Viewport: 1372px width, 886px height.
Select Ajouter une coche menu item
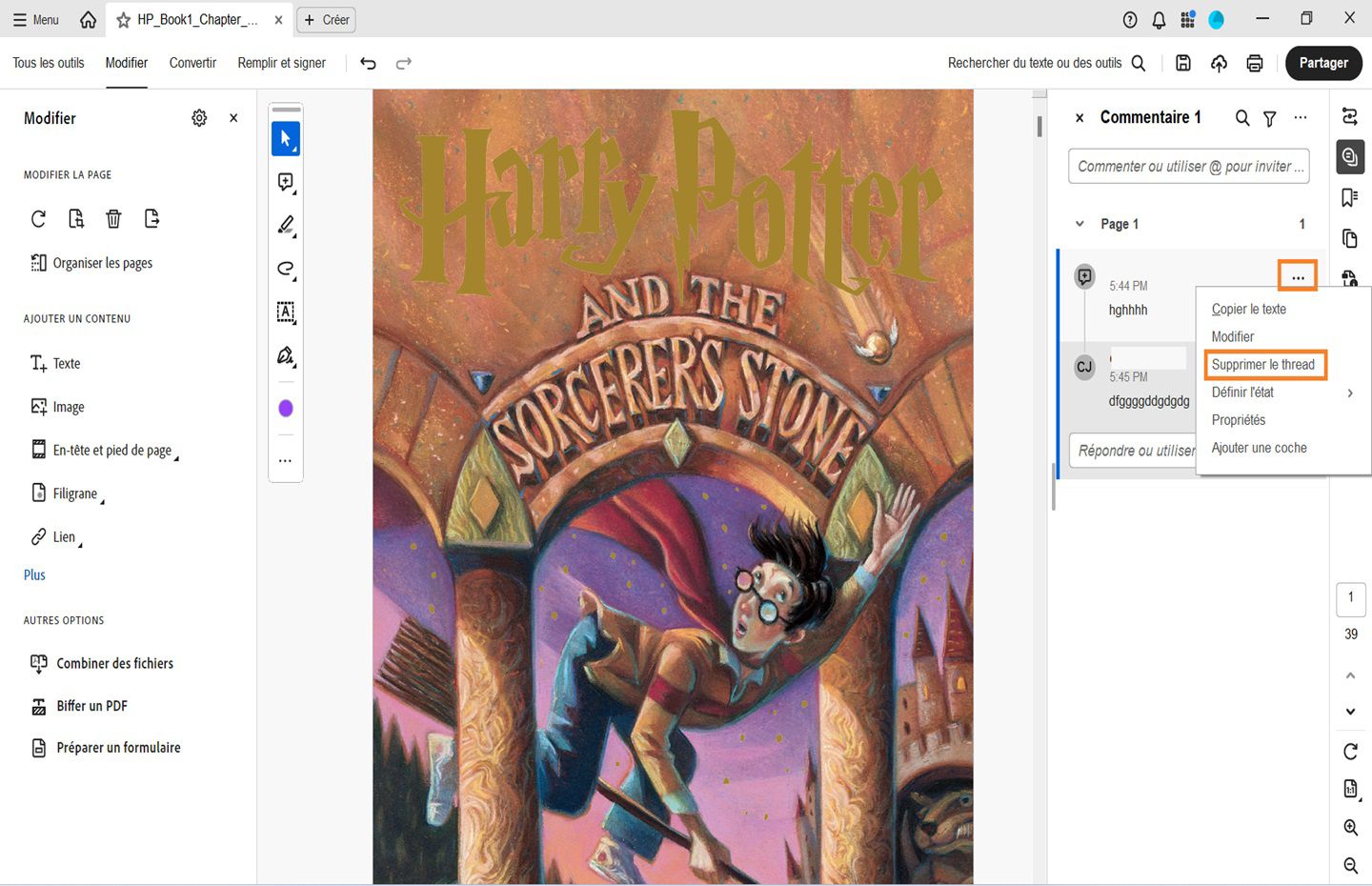point(1260,448)
